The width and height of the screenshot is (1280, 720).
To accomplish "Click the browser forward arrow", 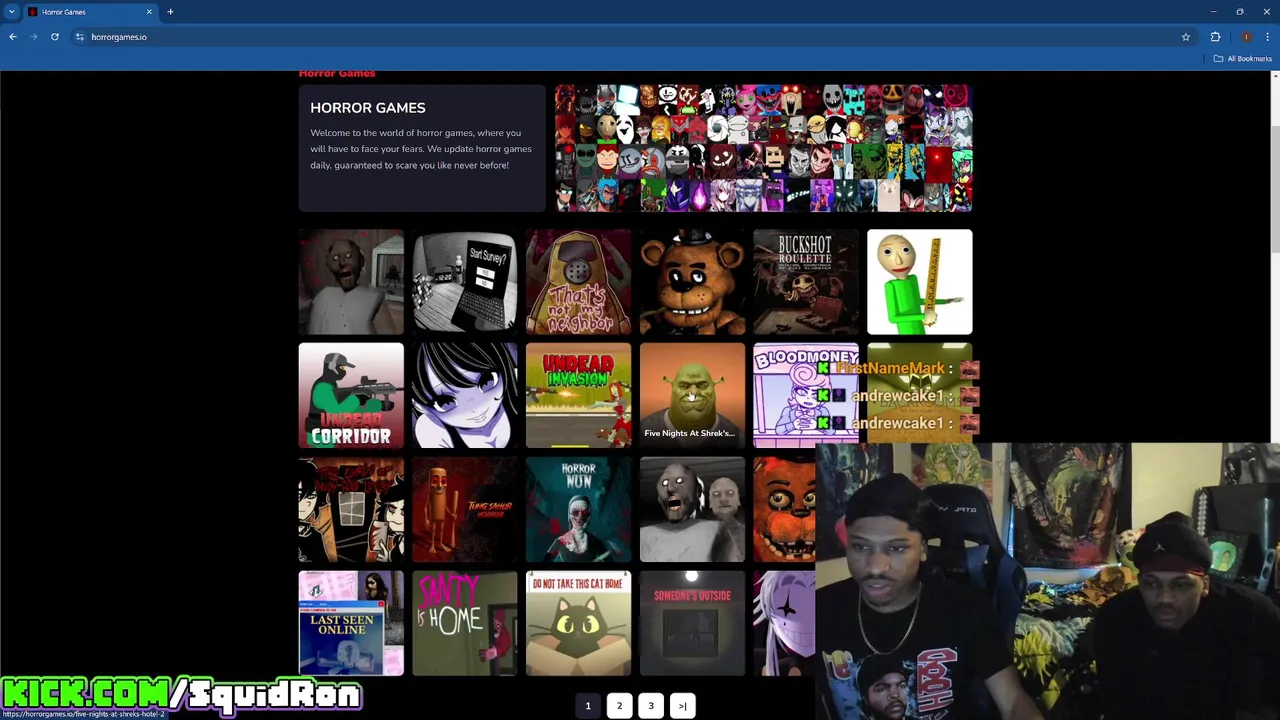I will (x=33, y=37).
